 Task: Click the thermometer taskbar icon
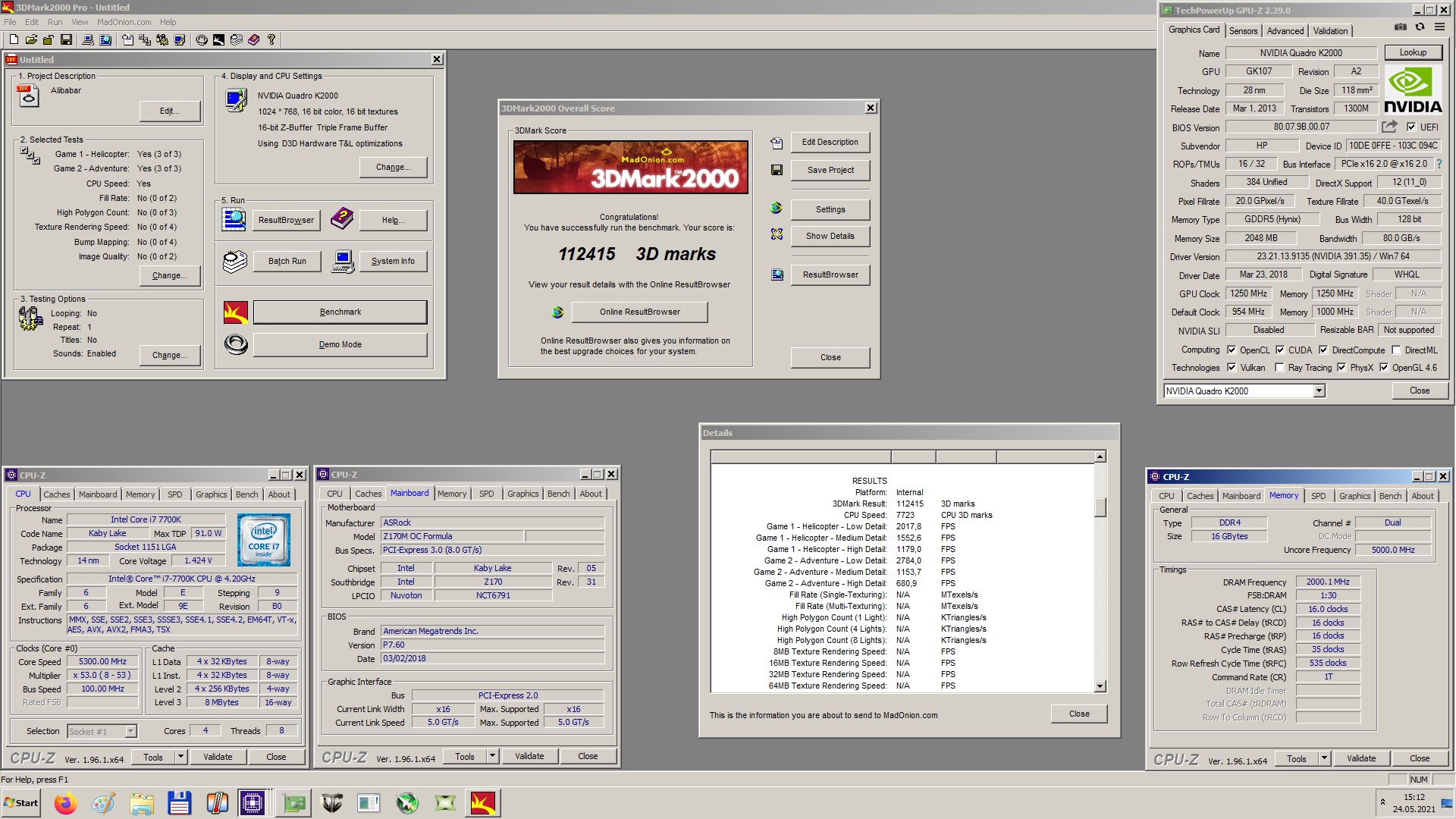217,802
